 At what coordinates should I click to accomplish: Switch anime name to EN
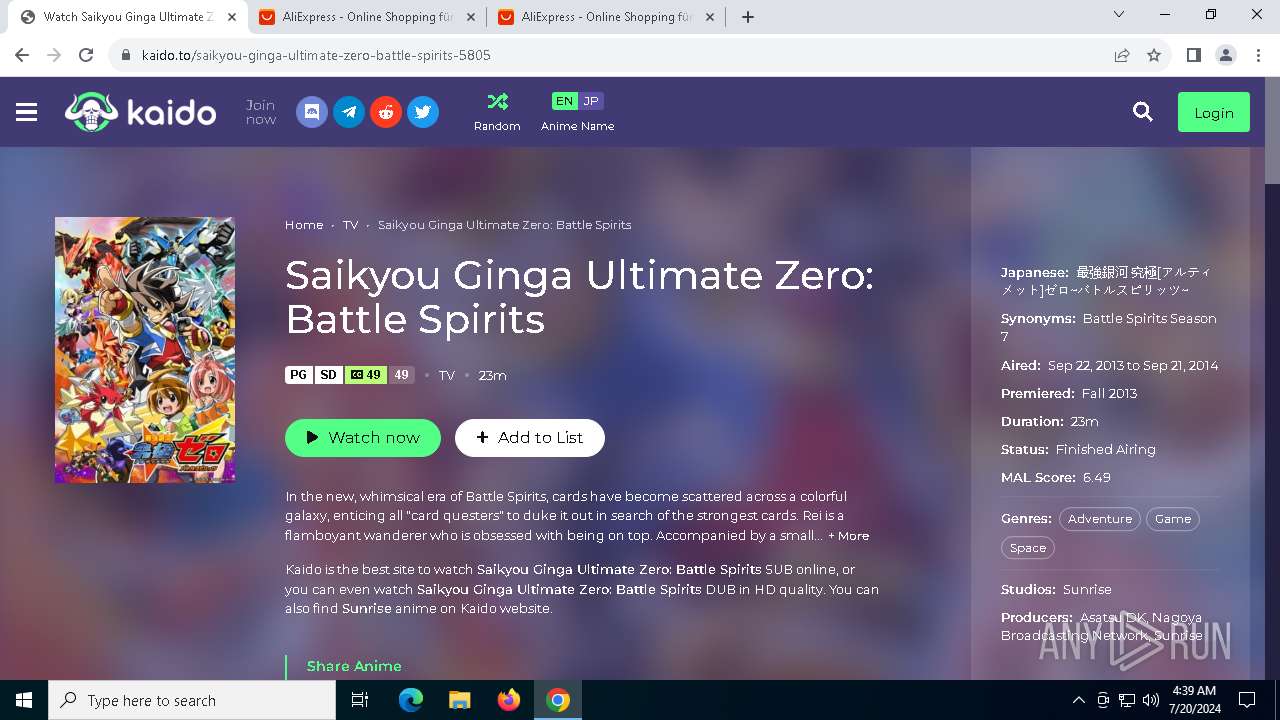pyautogui.click(x=565, y=101)
